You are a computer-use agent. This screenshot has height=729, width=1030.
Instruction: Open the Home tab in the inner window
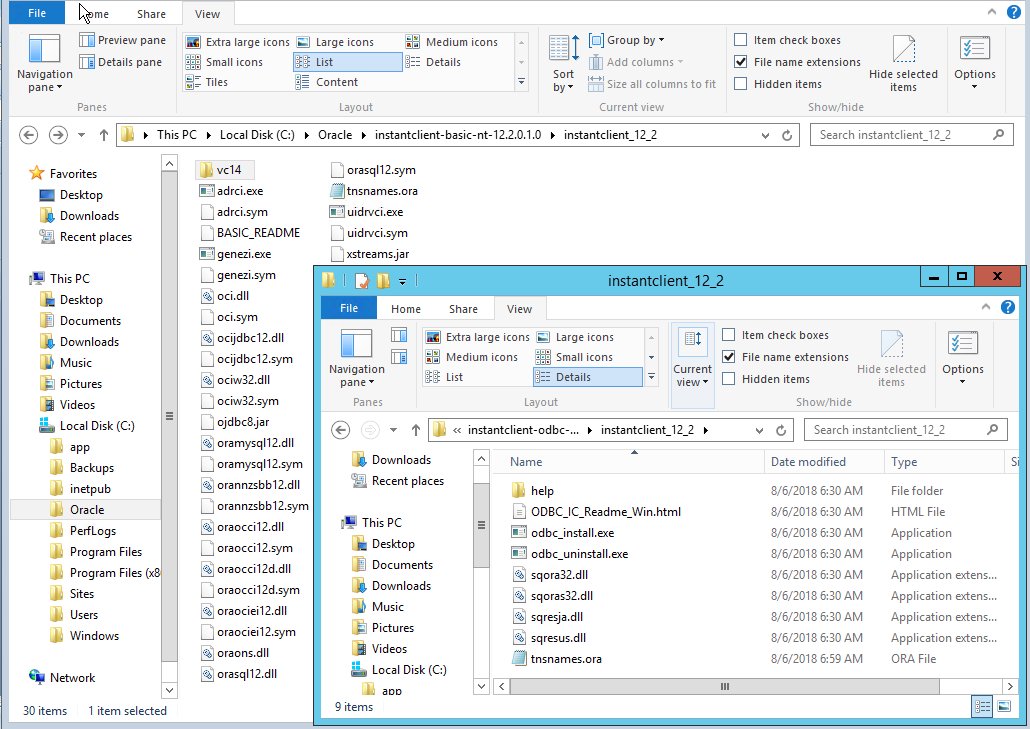click(404, 308)
